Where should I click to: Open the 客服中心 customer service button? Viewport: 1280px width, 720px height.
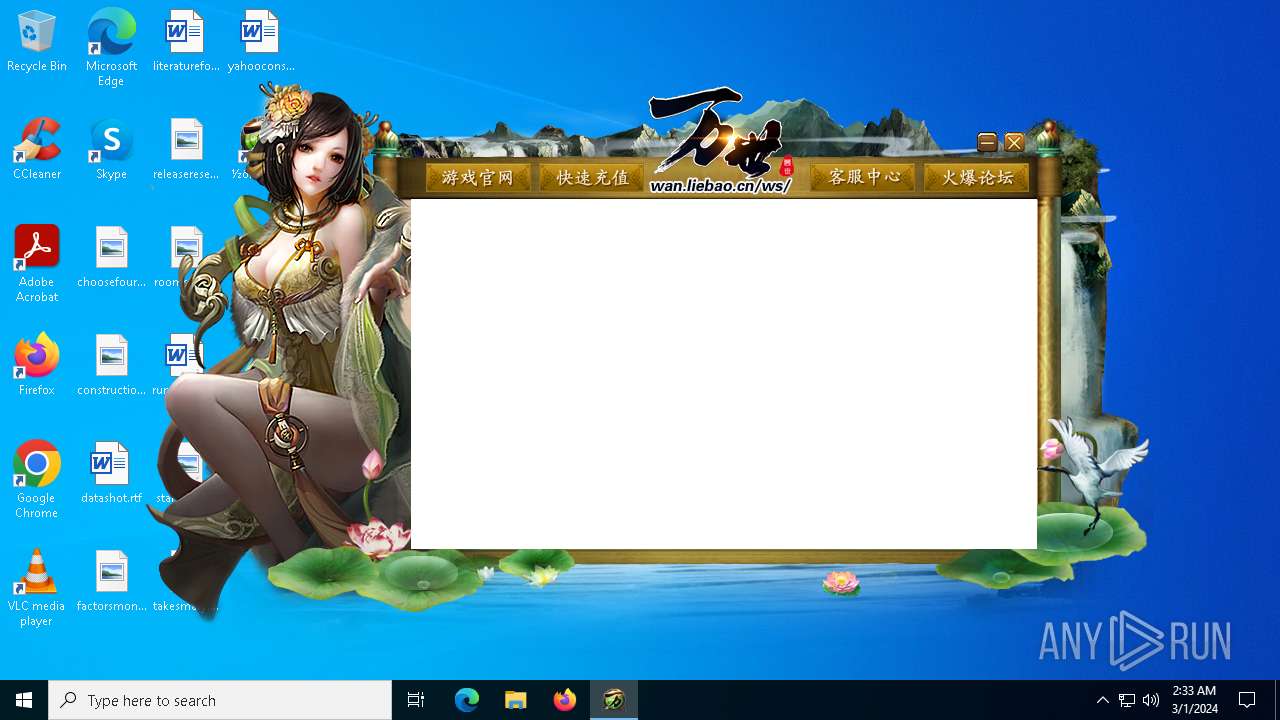coord(862,177)
